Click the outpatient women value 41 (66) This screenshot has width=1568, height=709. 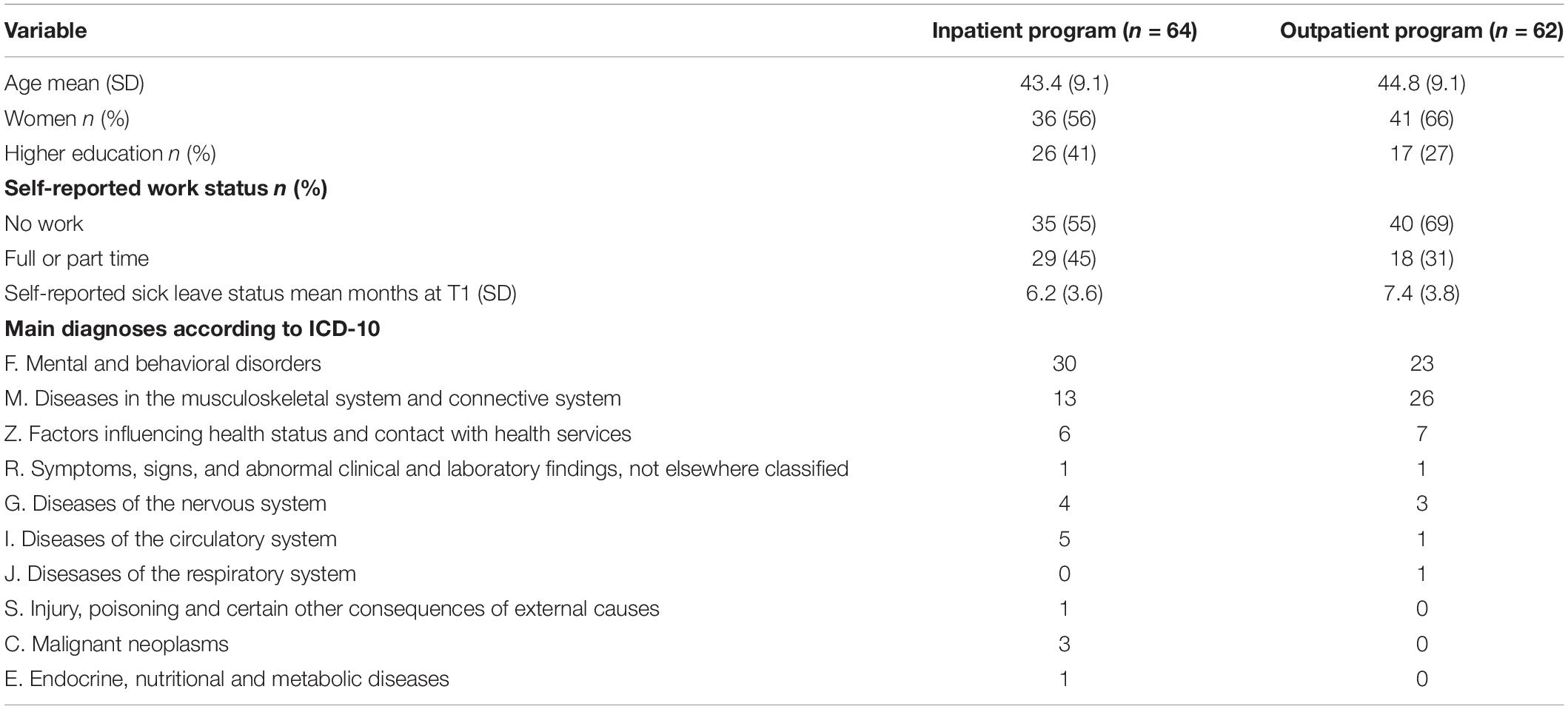[x=1421, y=118]
